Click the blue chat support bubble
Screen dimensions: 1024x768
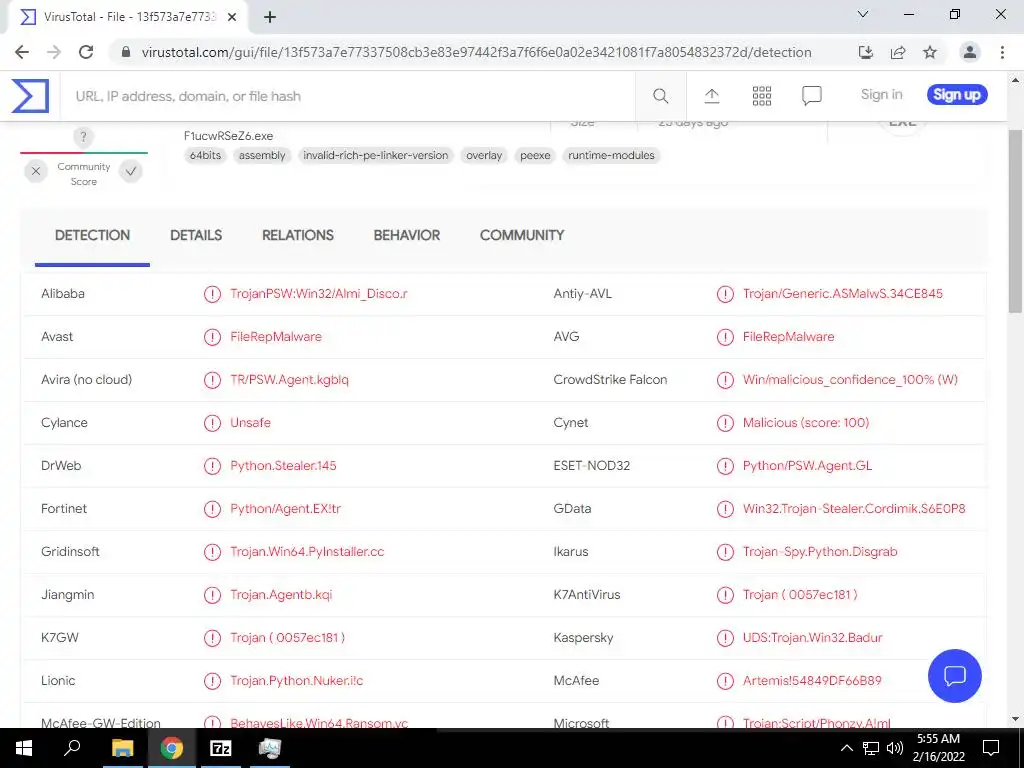(954, 675)
